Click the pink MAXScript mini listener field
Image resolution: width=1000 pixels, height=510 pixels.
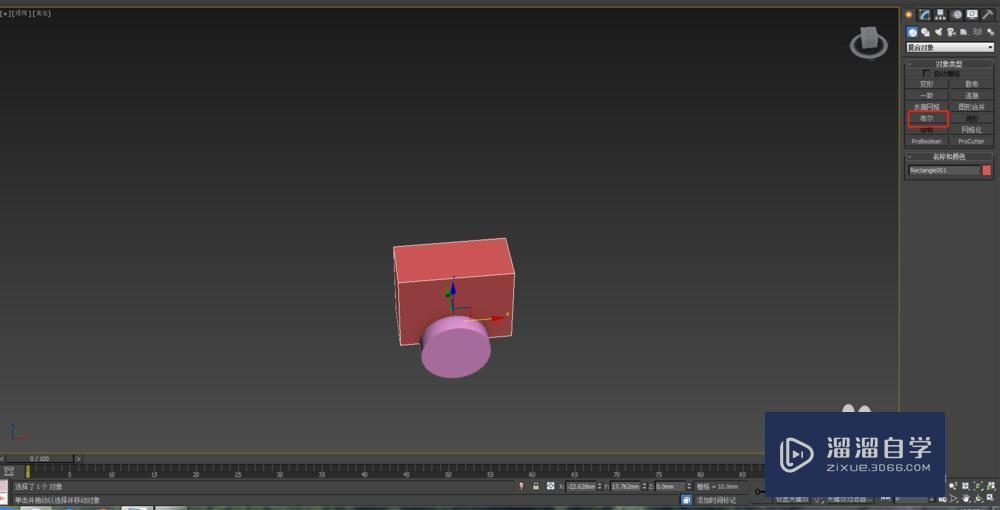tap(4, 487)
